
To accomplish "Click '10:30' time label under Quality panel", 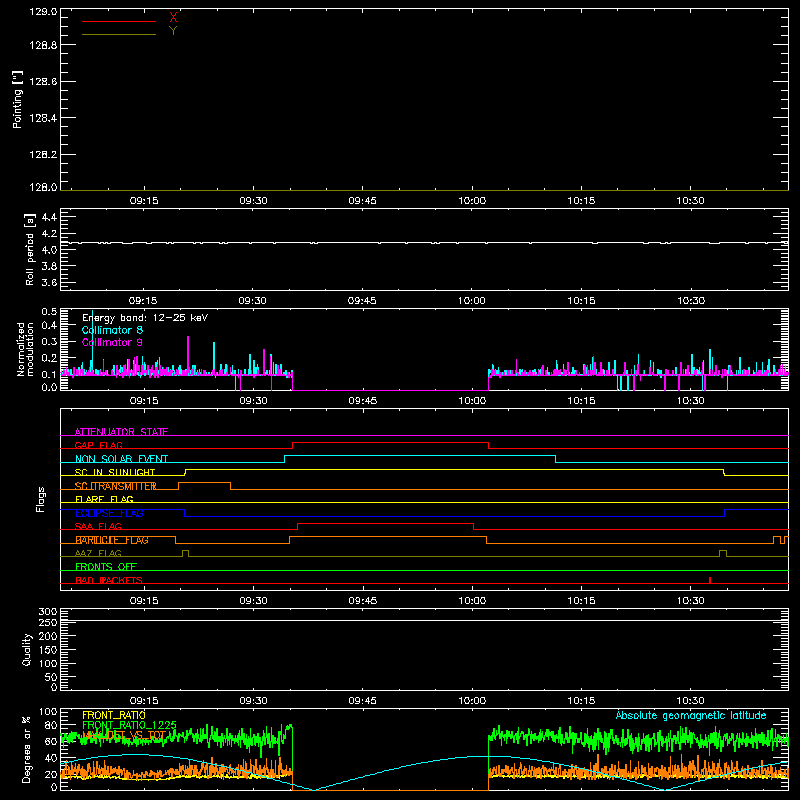I will tap(690, 701).
